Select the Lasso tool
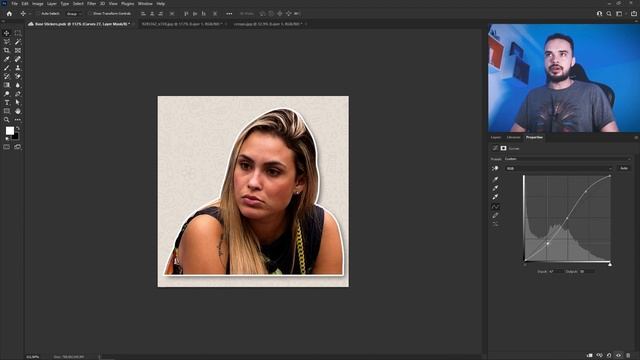The height and width of the screenshot is (360, 640). 7,42
